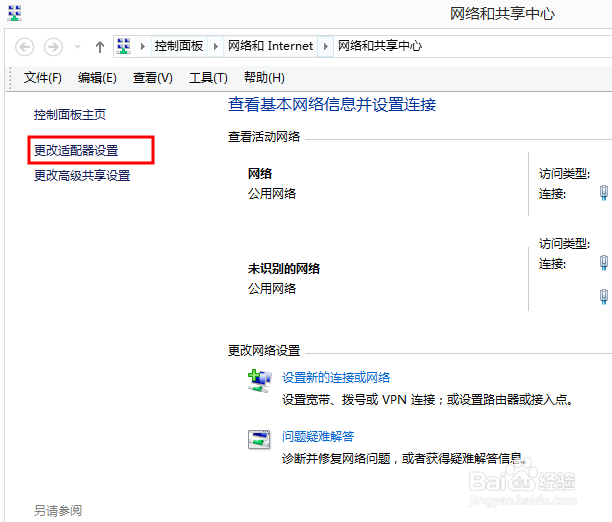The image size is (612, 522).
Task: Click the new connection setup icon
Action: tap(260, 381)
